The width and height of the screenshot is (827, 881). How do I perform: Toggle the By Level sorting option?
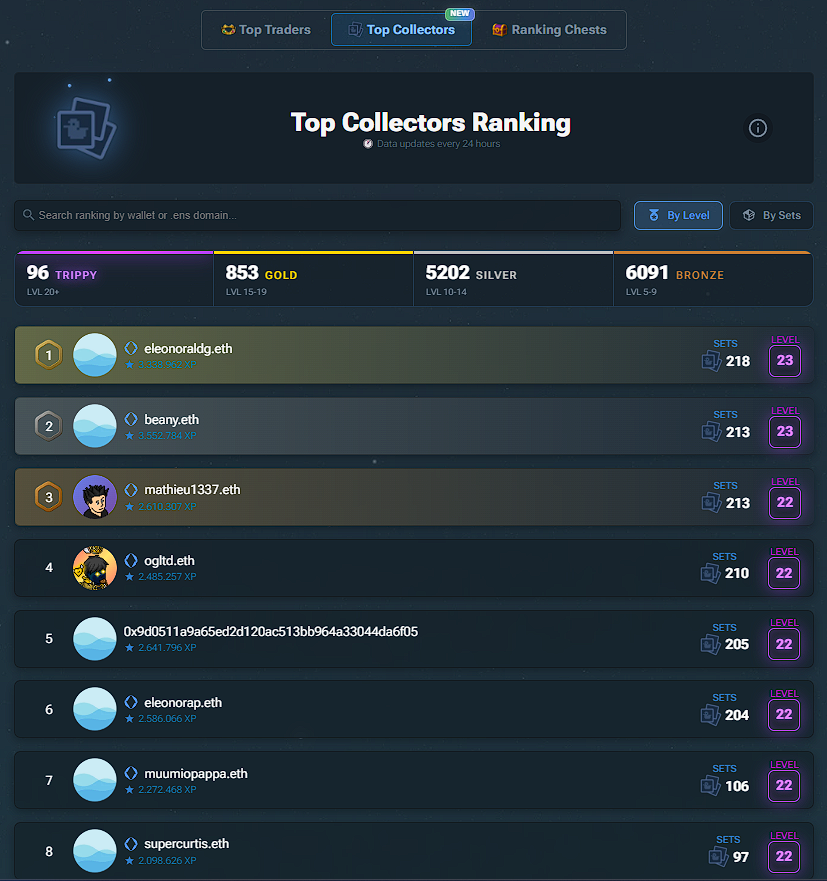tap(678, 215)
